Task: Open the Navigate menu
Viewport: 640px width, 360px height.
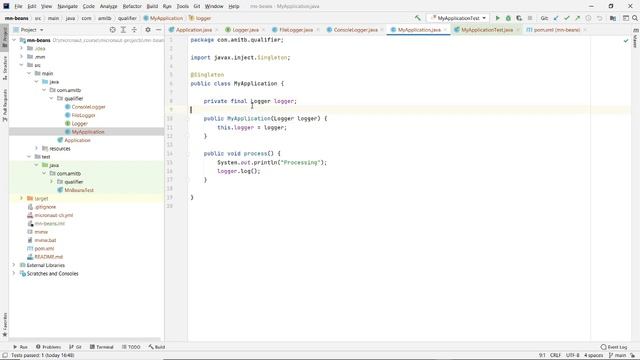Action: point(67,6)
